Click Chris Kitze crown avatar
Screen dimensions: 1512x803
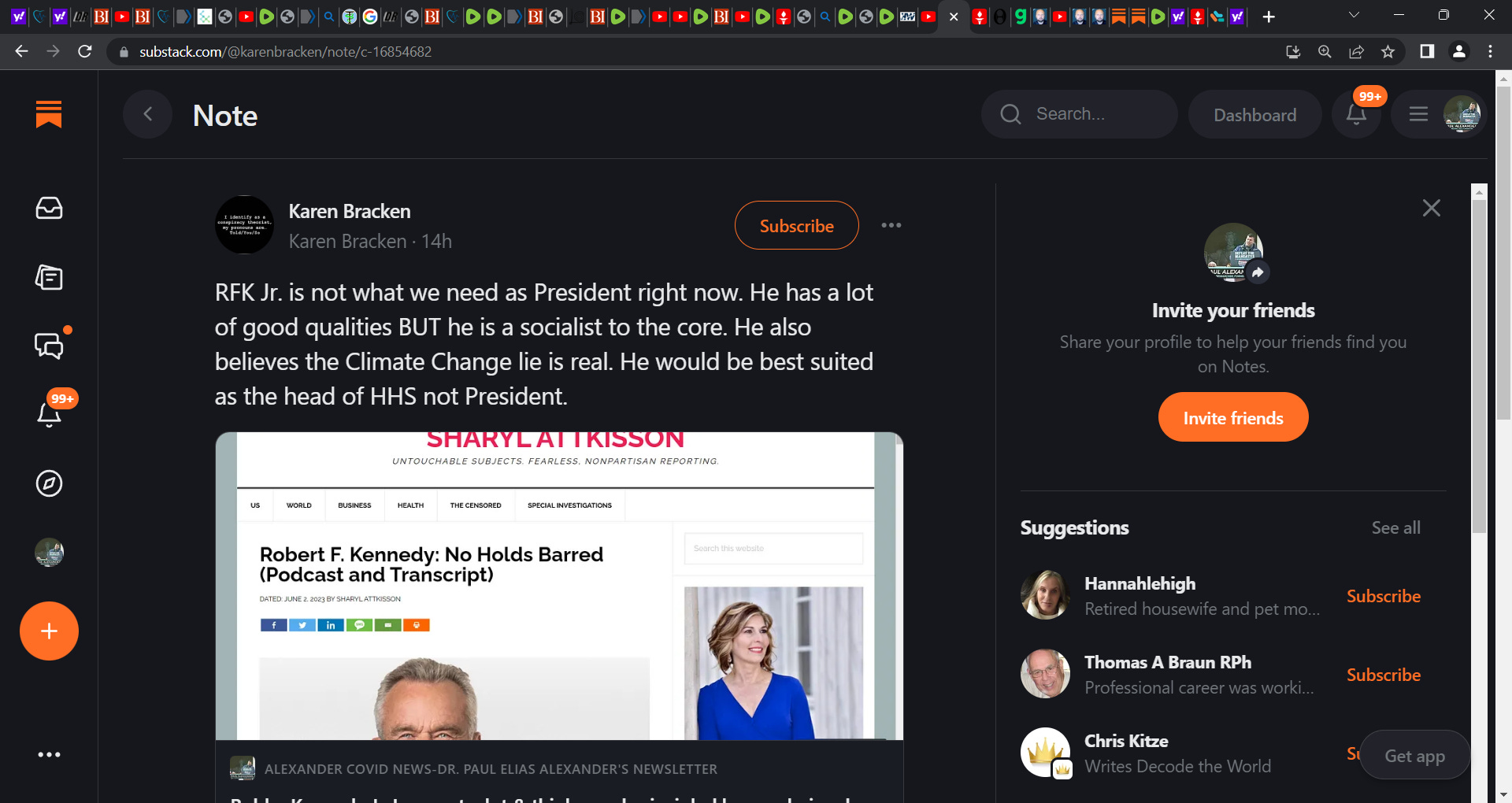[x=1045, y=752]
